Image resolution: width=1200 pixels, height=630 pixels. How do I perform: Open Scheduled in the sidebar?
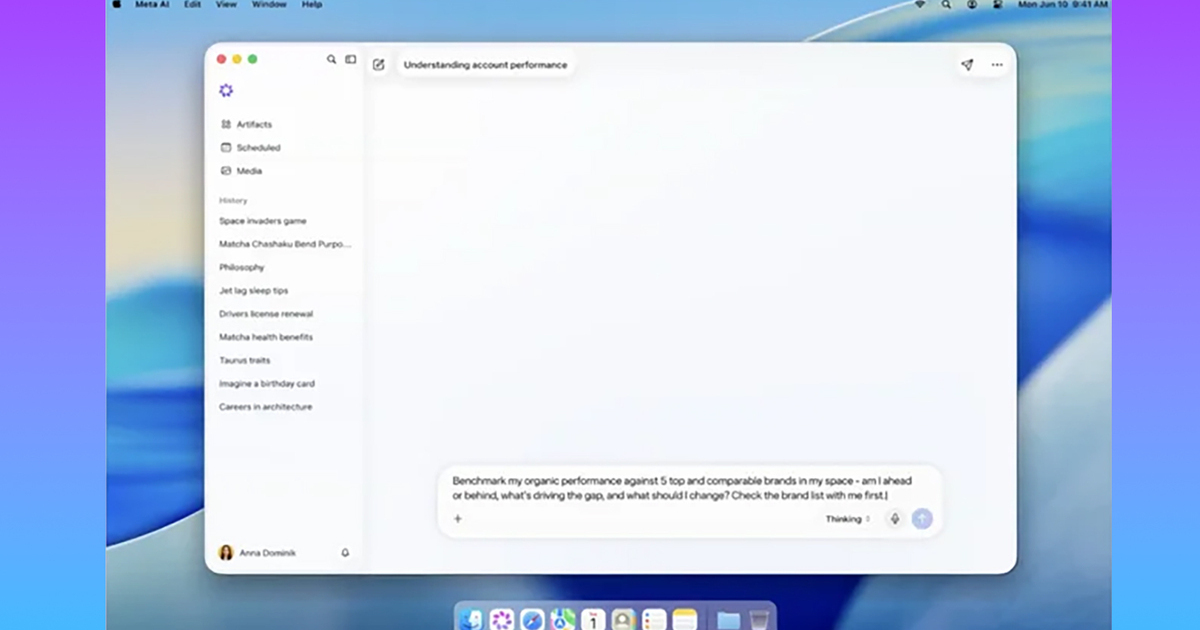click(251, 148)
